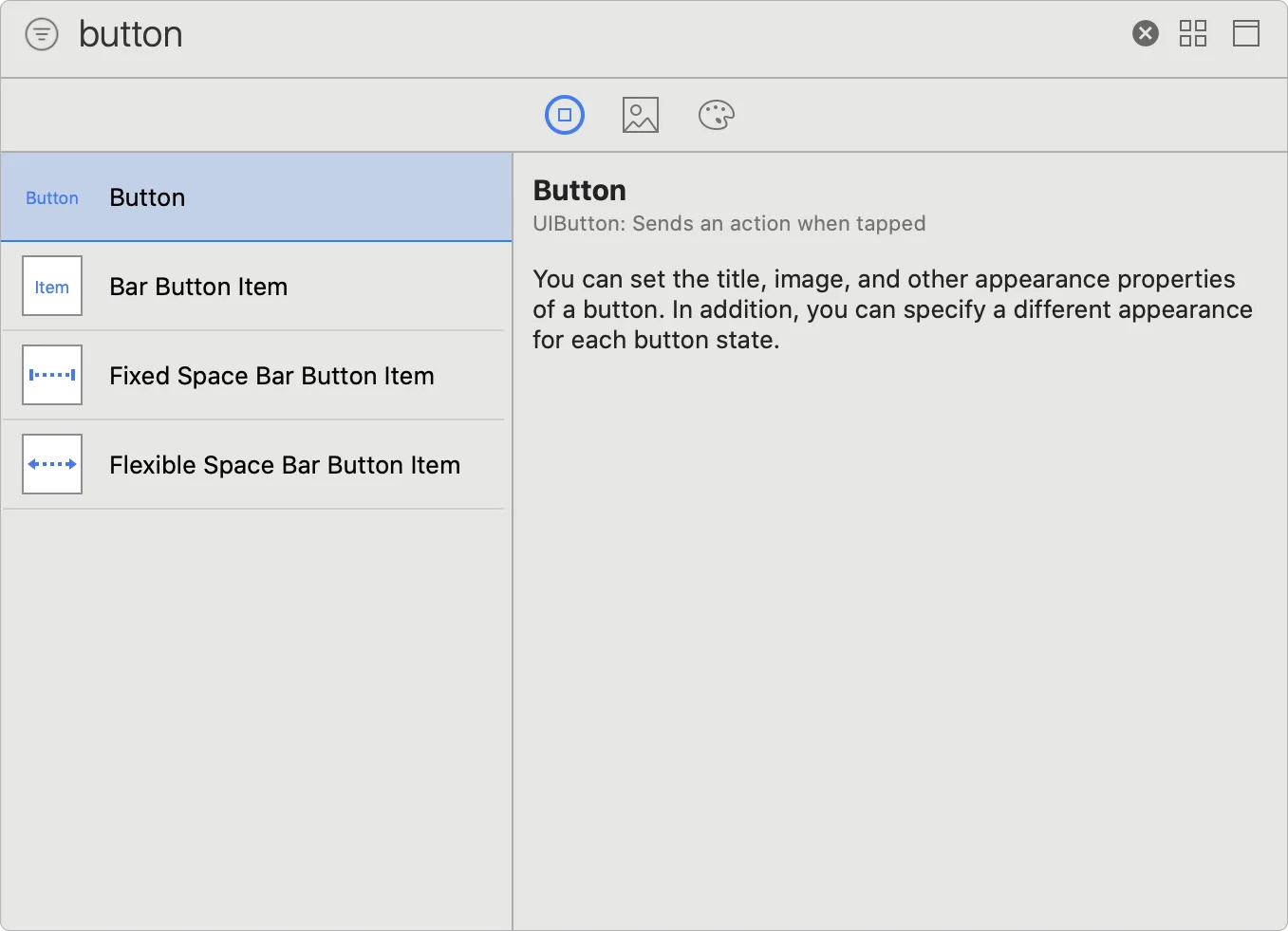Switch to grid icon view
This screenshot has height=931, width=1288.
click(x=1193, y=34)
